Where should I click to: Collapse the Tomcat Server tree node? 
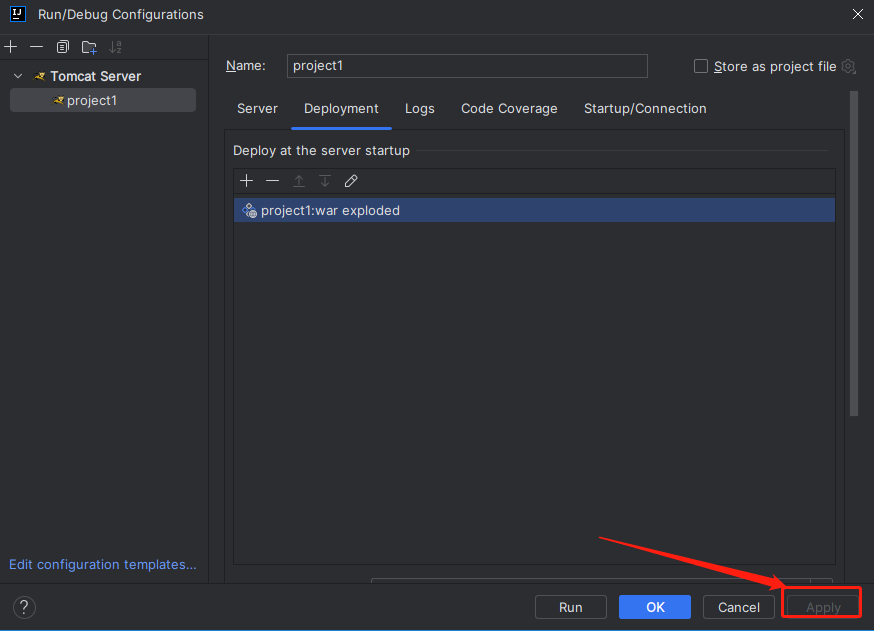click(18, 76)
